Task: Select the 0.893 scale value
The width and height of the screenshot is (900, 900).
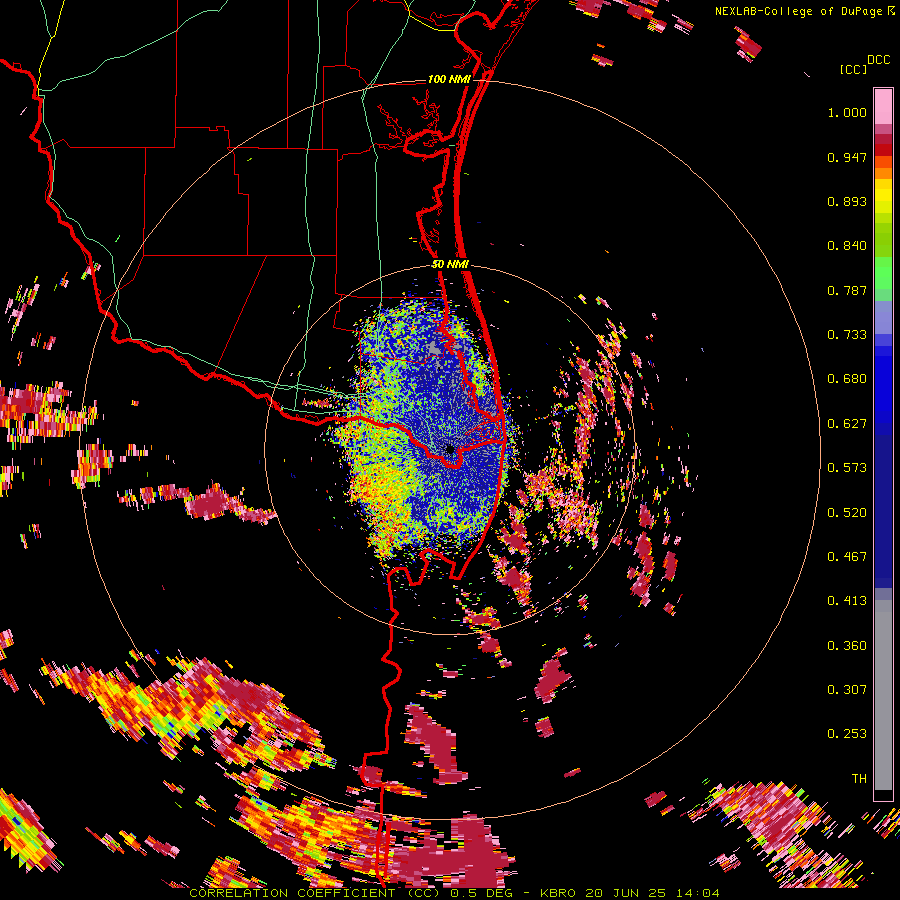Action: (847, 201)
